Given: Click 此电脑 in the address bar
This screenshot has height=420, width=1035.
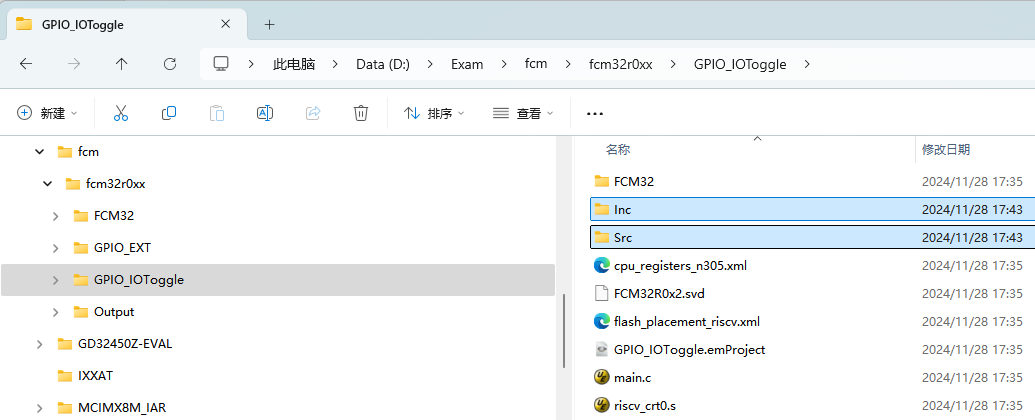Looking at the screenshot, I should click(x=294, y=64).
